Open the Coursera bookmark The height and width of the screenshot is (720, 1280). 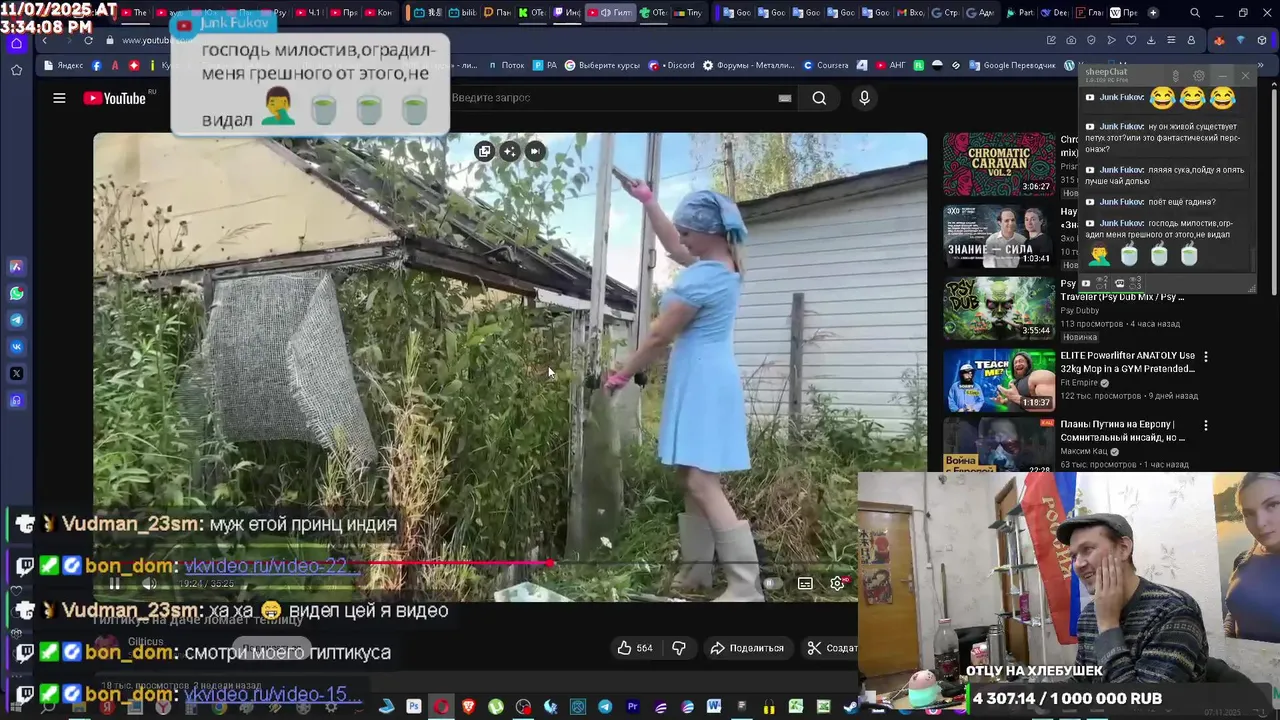coord(826,65)
